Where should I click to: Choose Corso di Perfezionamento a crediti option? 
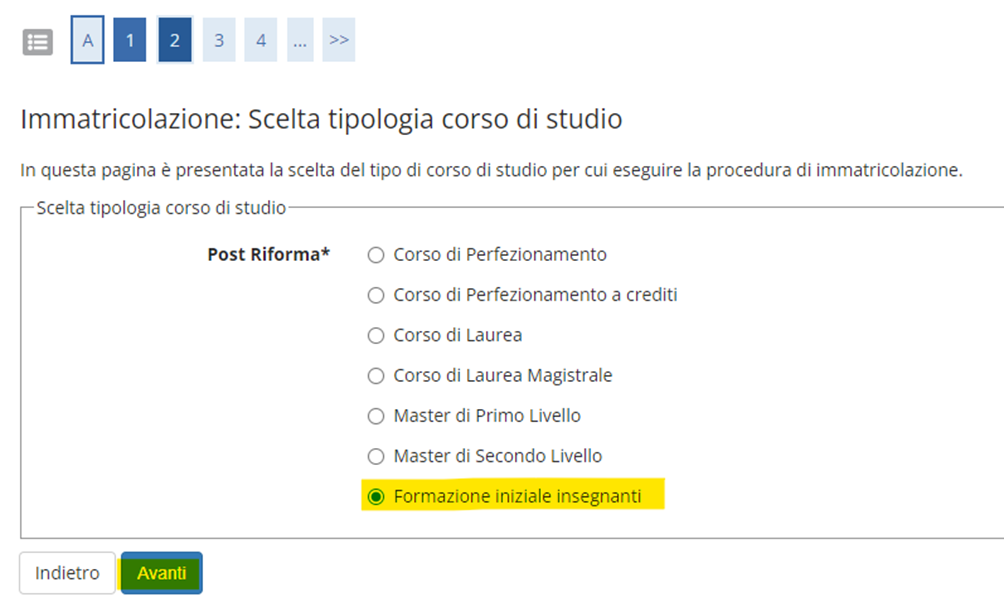point(376,295)
